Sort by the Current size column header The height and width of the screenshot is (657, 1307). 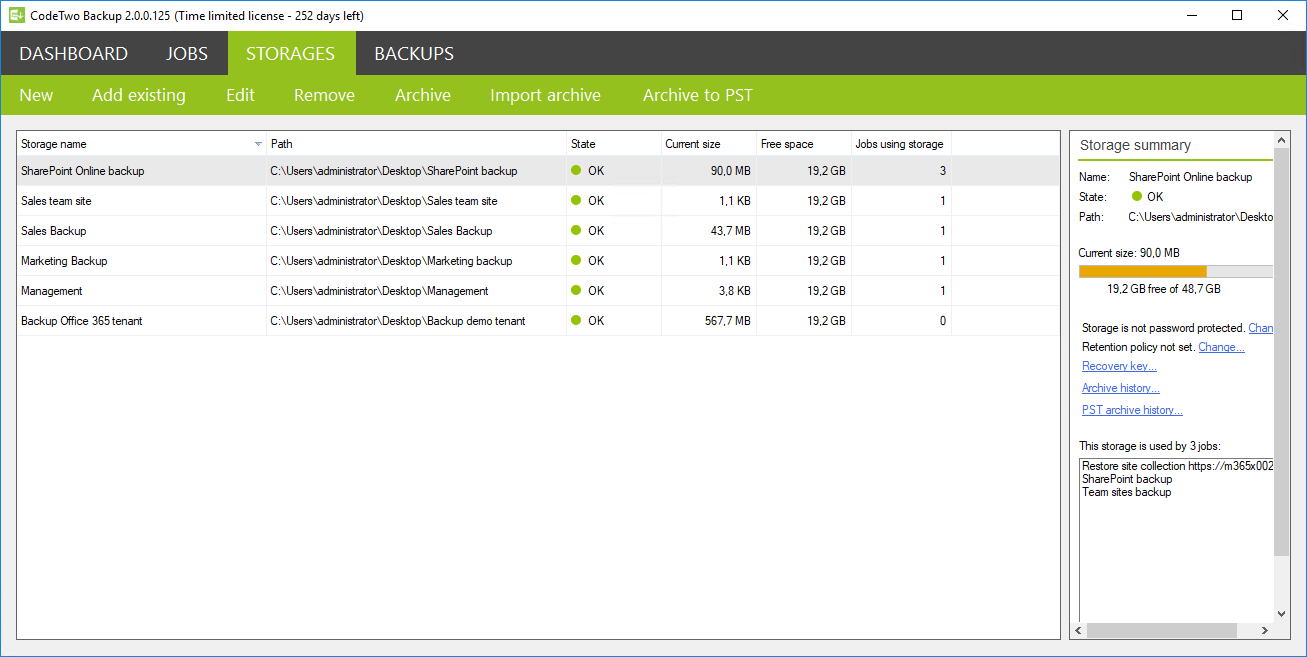pyautogui.click(x=709, y=144)
